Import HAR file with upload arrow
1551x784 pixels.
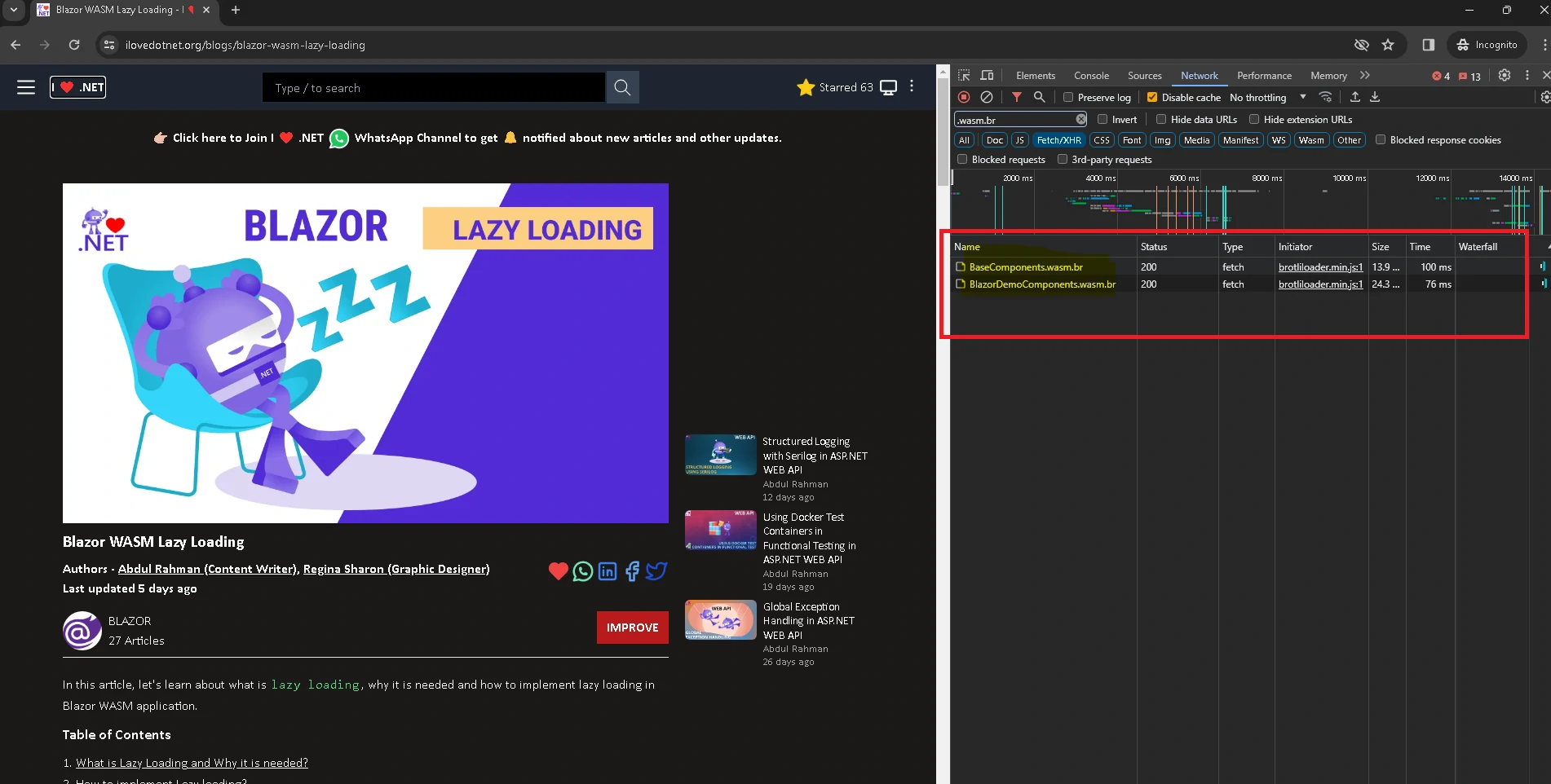(1355, 97)
